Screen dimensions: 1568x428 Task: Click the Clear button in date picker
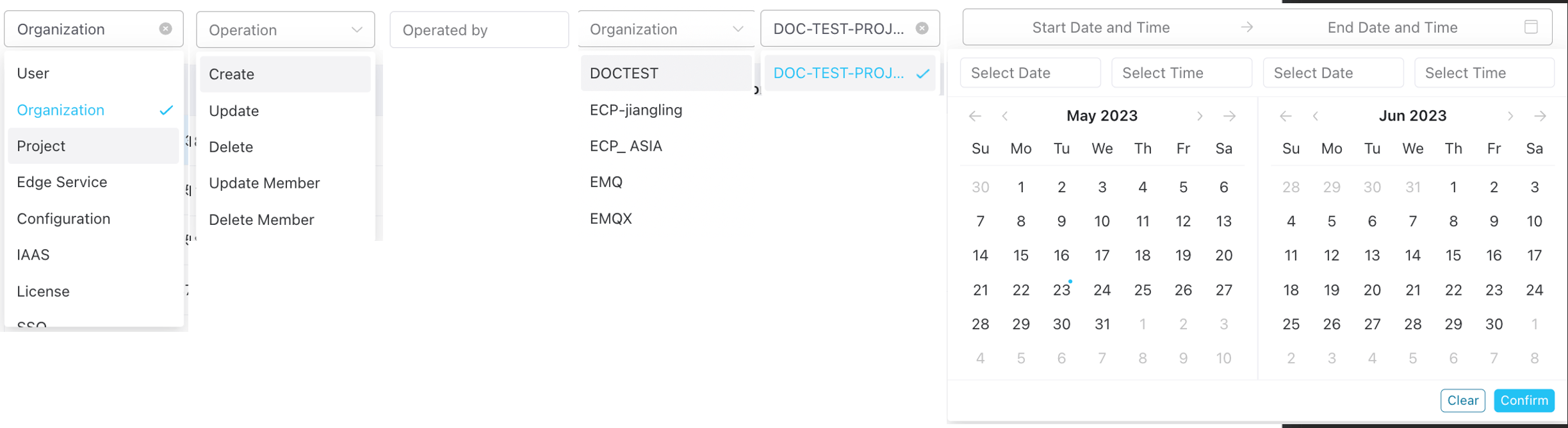point(1462,400)
